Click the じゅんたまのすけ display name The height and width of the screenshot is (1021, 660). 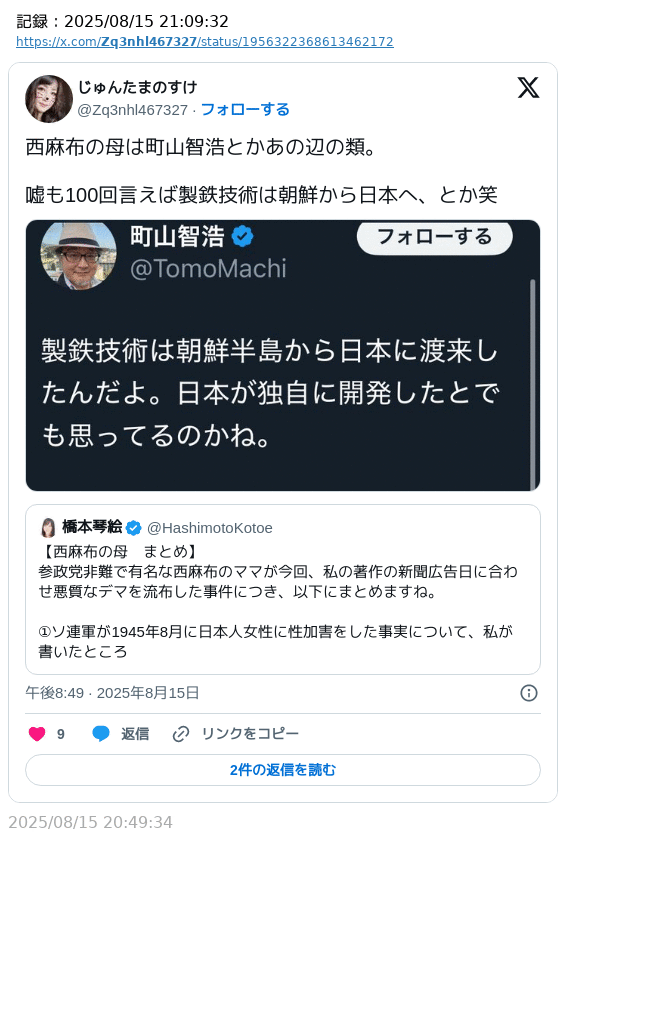137,87
